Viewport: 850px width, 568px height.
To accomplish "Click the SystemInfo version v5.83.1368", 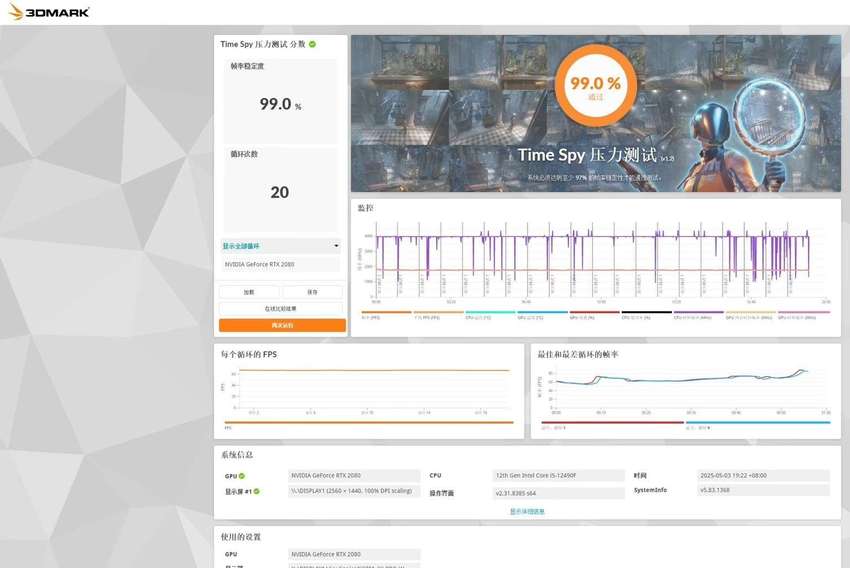I will point(763,490).
